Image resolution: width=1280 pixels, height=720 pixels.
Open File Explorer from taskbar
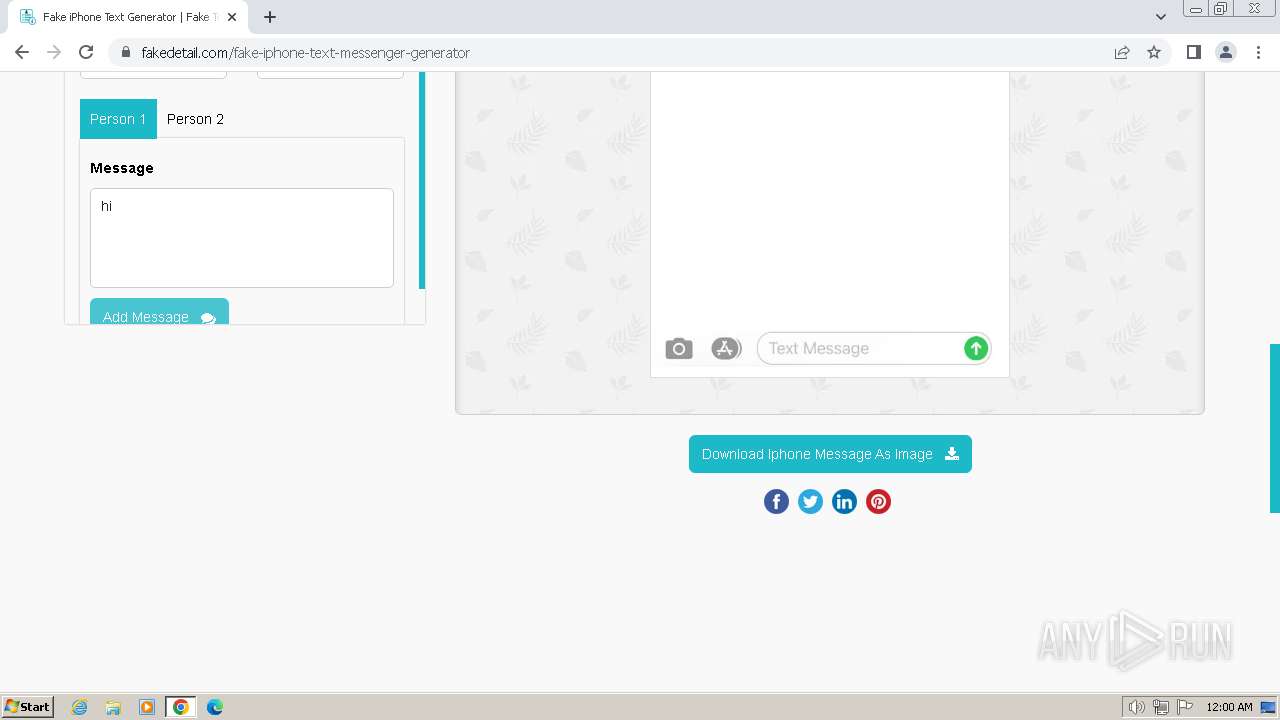[x=113, y=707]
